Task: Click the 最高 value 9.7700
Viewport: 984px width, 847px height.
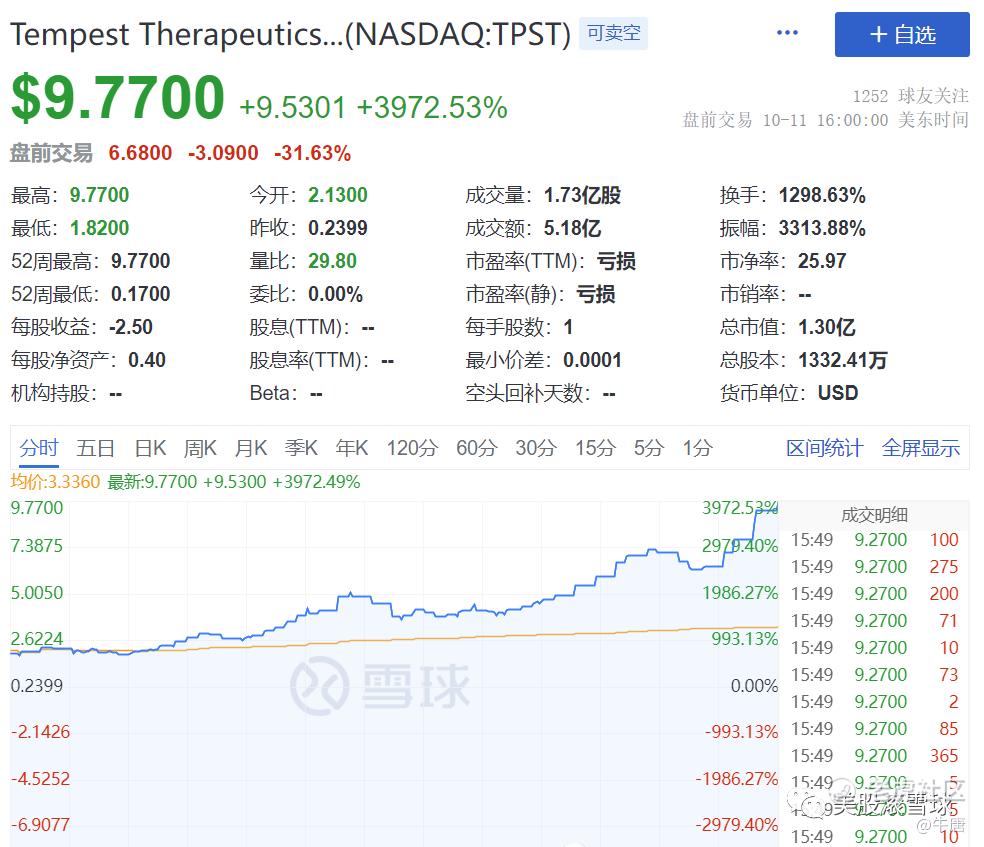Action: coord(99,195)
